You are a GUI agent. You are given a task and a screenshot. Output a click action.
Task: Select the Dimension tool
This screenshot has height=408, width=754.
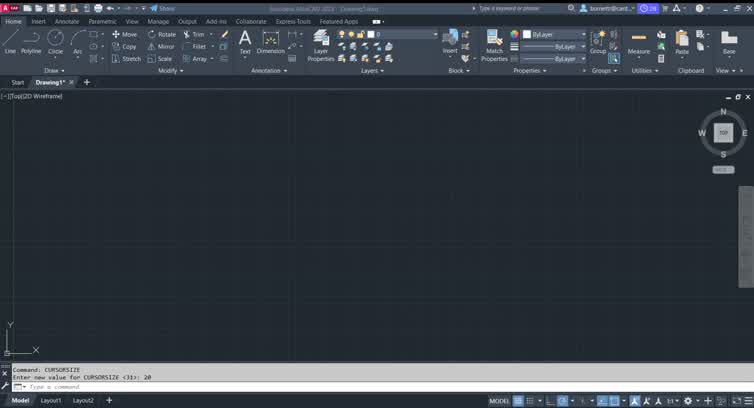[x=271, y=41]
